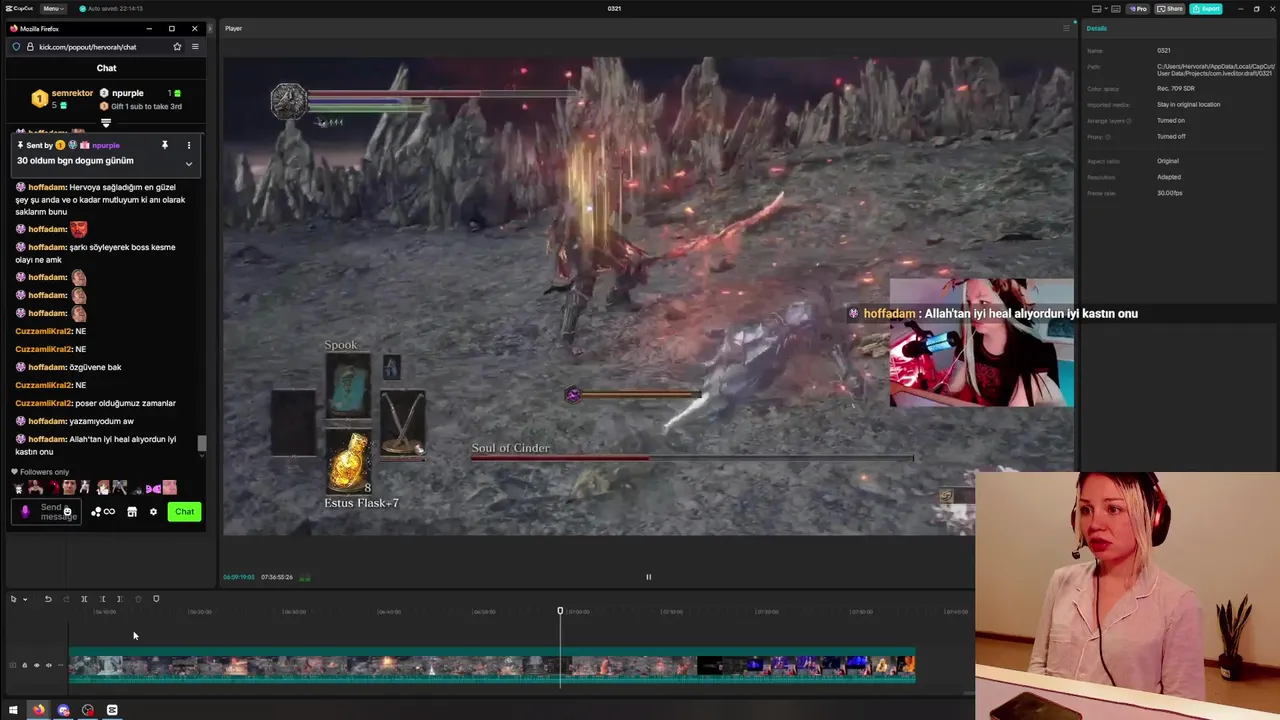Click the purple fish emote in the emote row
The width and height of the screenshot is (1280, 720).
click(153, 488)
